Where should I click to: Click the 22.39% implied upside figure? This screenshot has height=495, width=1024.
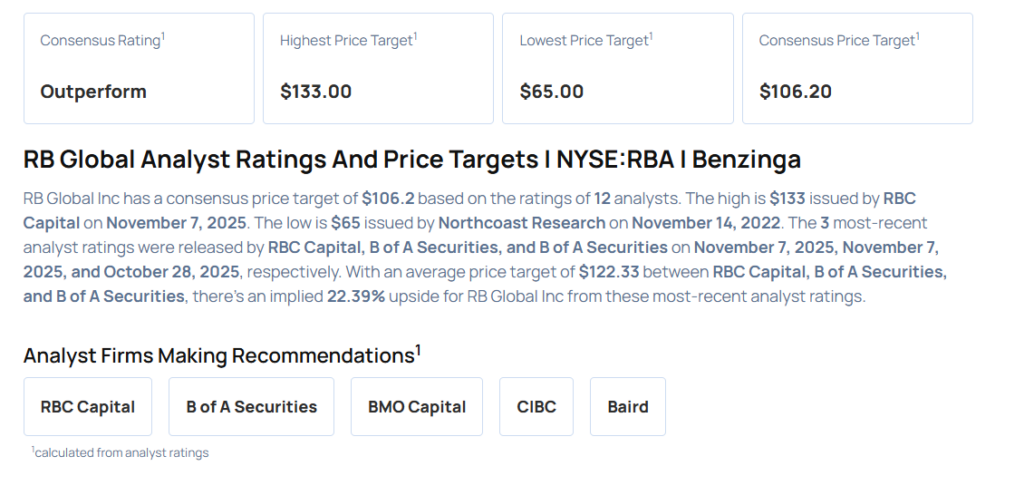point(356,296)
